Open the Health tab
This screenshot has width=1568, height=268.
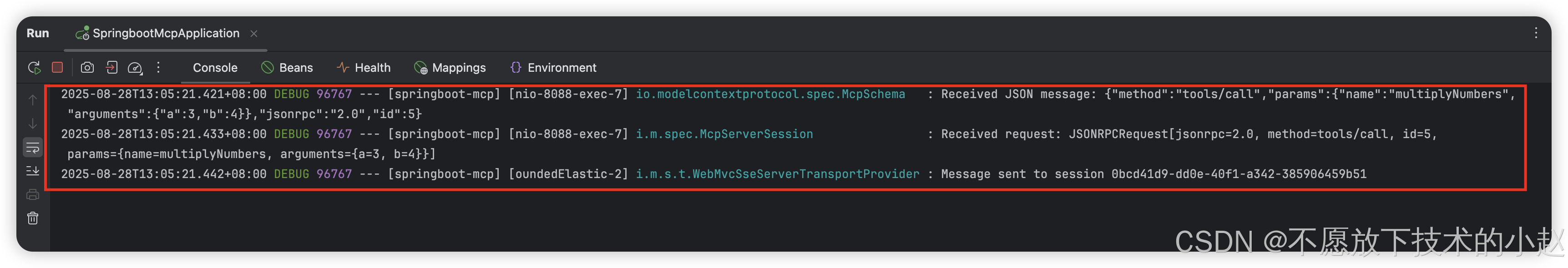(x=364, y=68)
